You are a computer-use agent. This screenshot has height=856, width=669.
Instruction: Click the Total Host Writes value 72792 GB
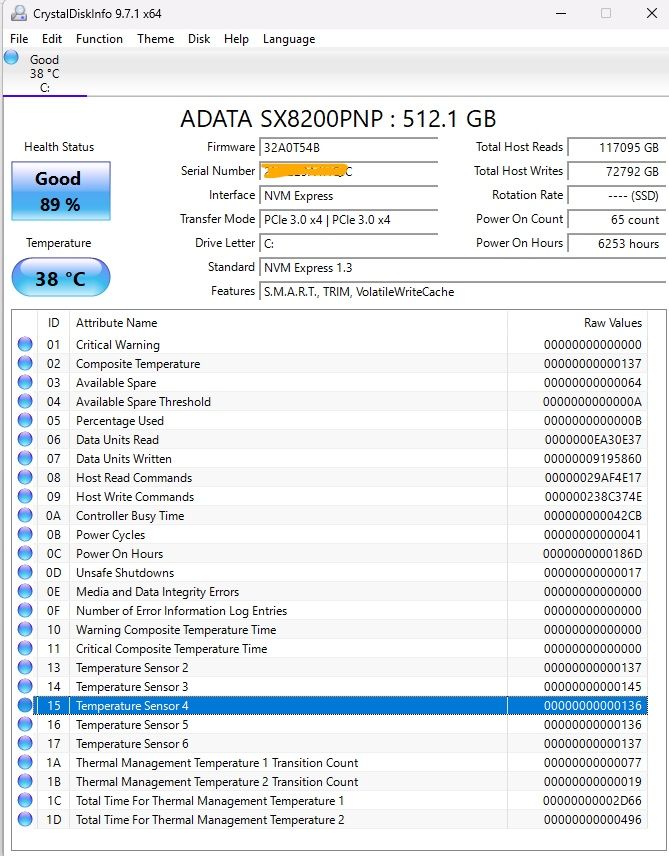tap(617, 171)
